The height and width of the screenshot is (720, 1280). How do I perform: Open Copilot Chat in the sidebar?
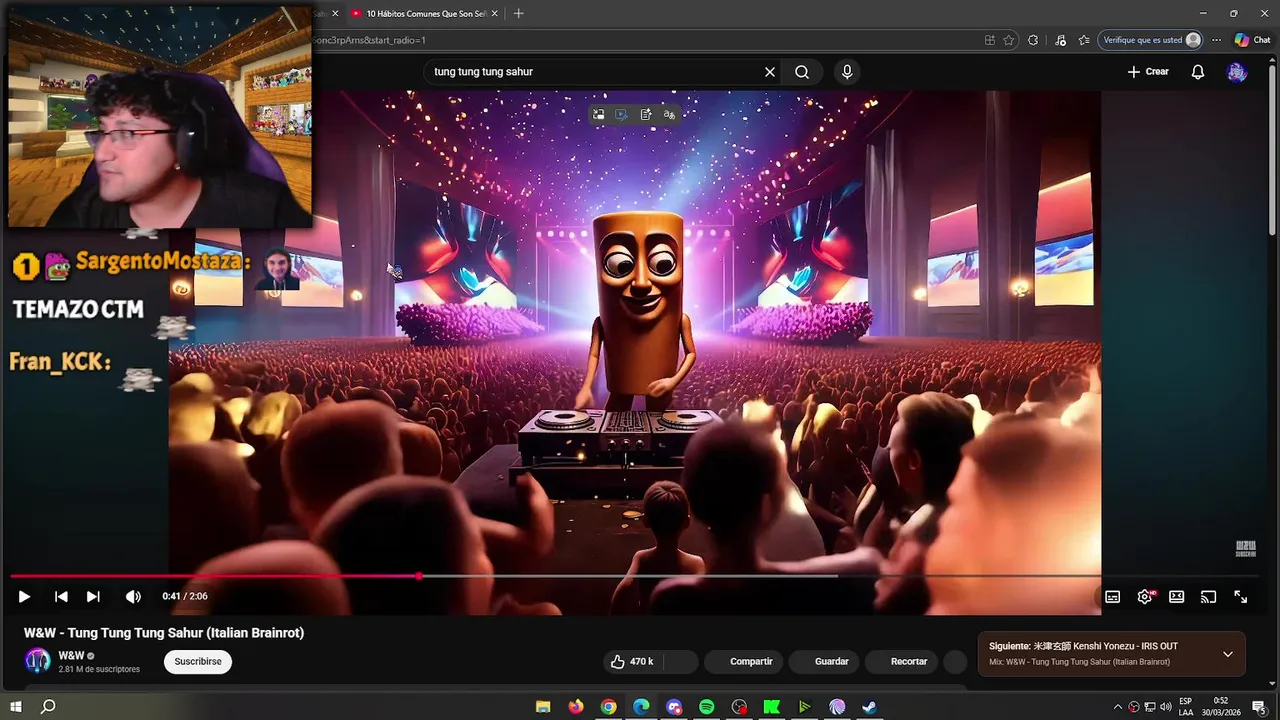1252,40
